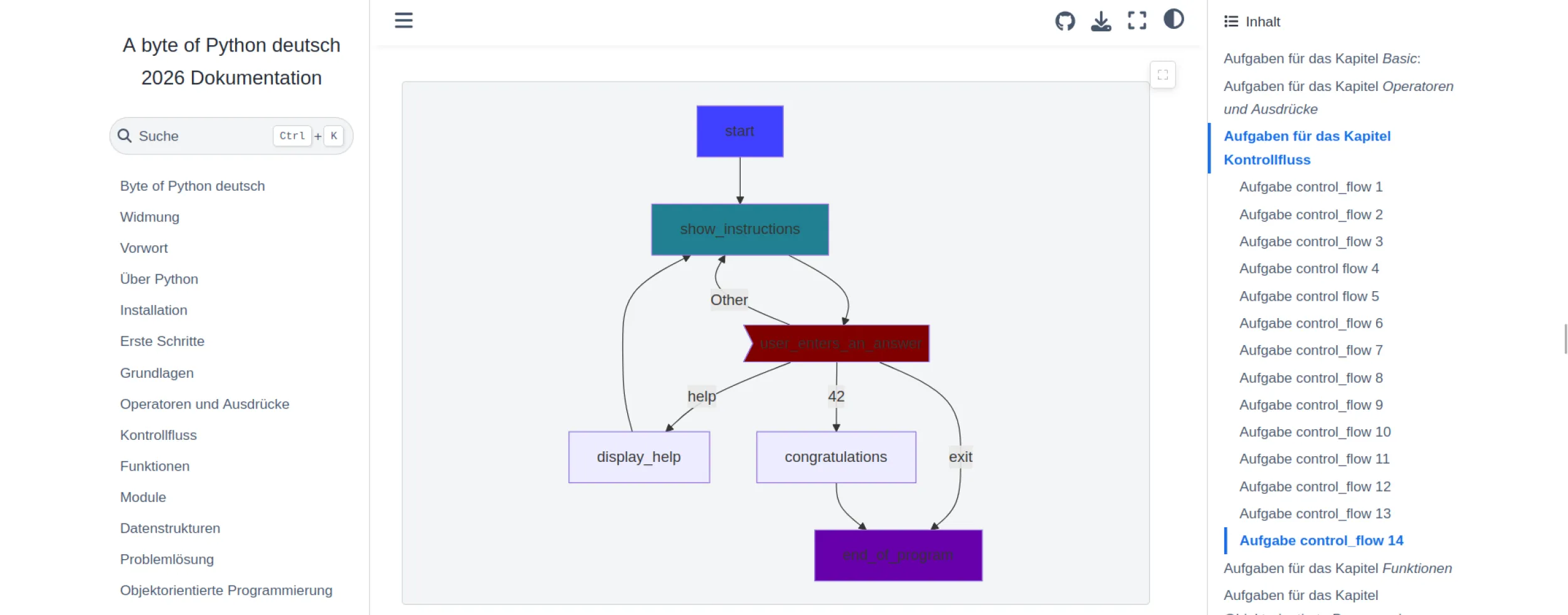
Task: Jump to Aufgabe control_flow 7
Action: pos(1311,350)
